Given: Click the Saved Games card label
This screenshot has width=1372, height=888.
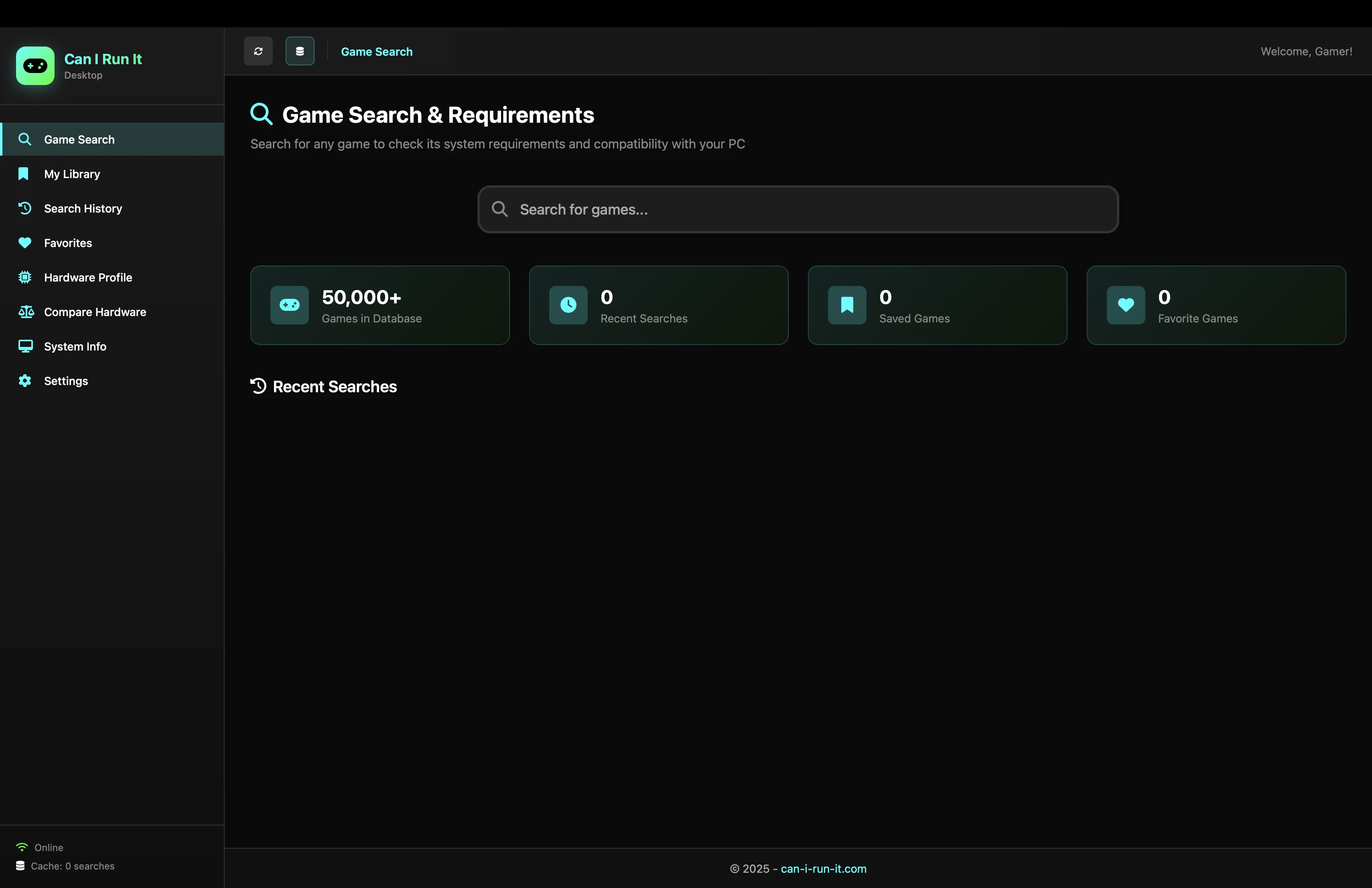Looking at the screenshot, I should [x=914, y=319].
